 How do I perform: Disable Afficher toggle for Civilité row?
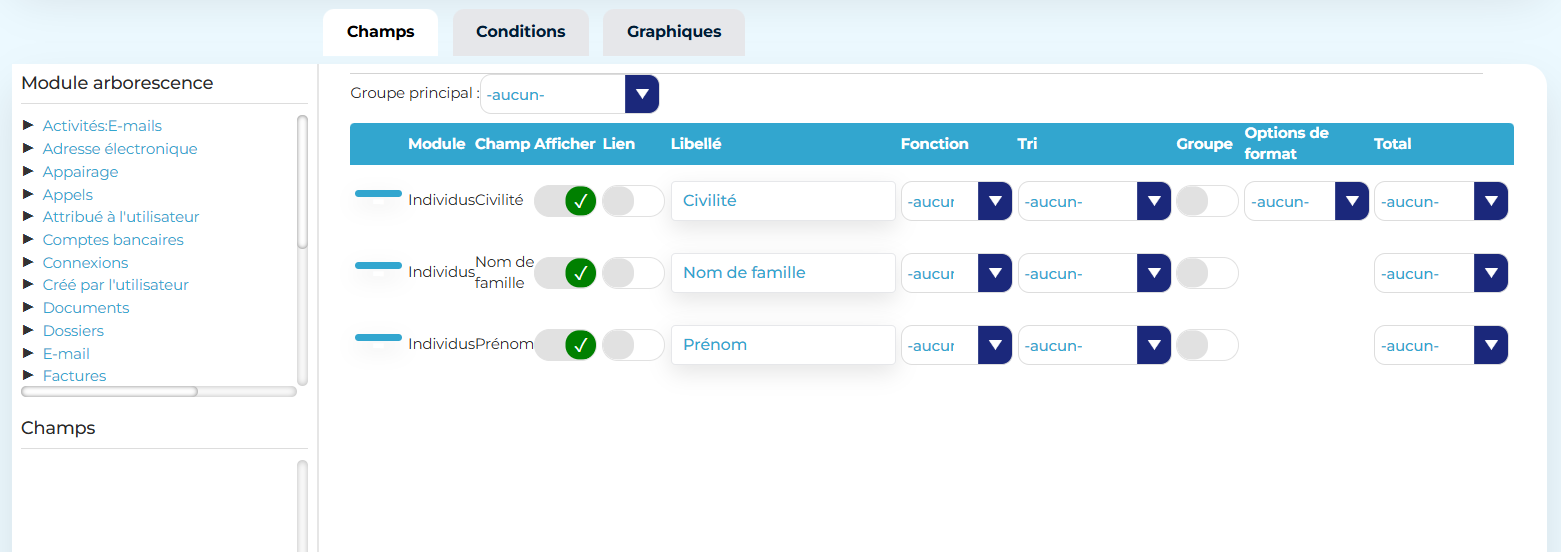(566, 201)
